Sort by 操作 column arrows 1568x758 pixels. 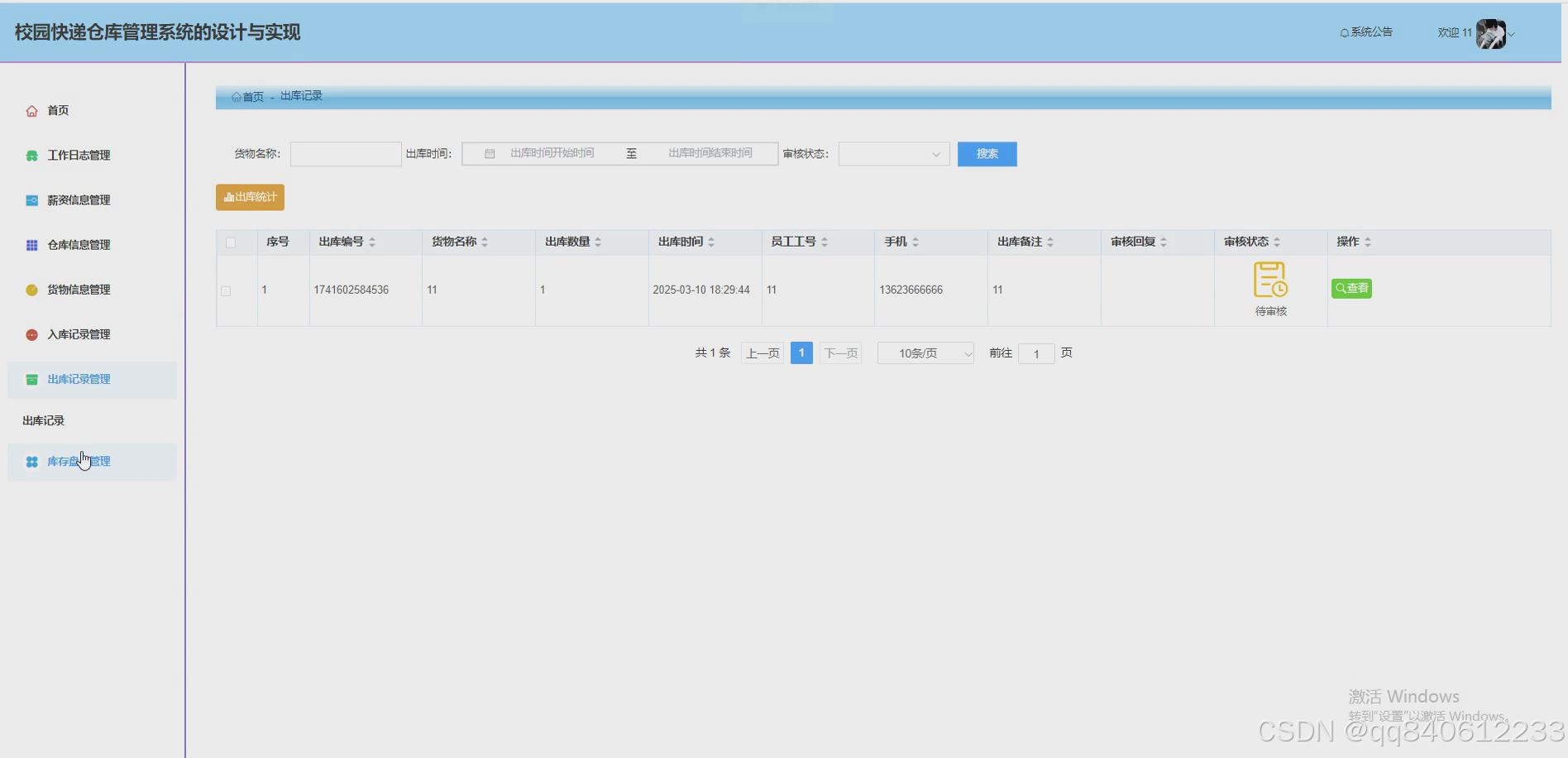coord(1368,242)
